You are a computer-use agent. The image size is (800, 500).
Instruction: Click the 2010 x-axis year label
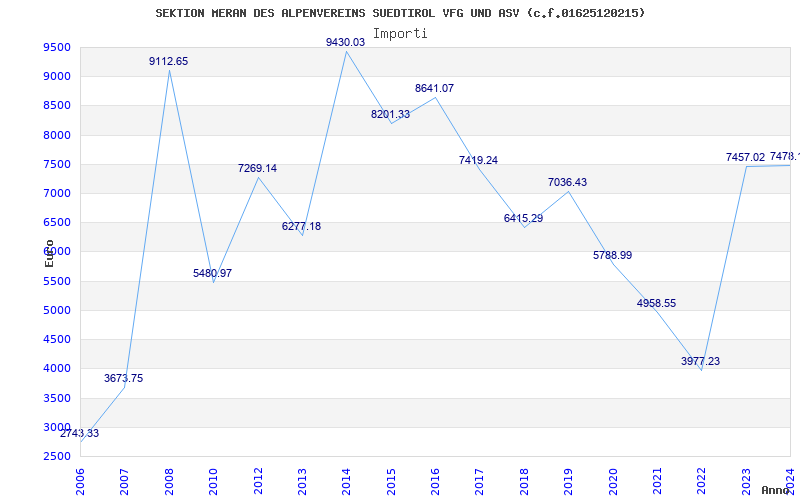tap(213, 482)
